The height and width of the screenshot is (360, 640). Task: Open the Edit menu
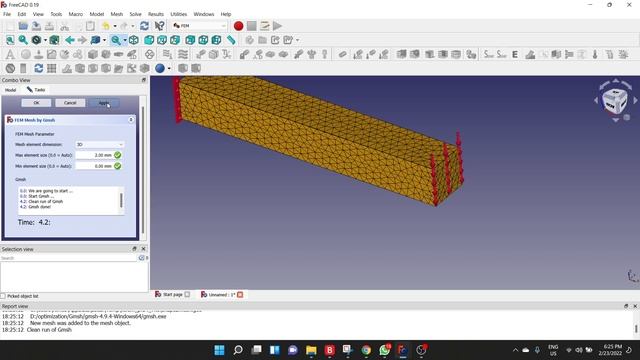click(x=22, y=14)
